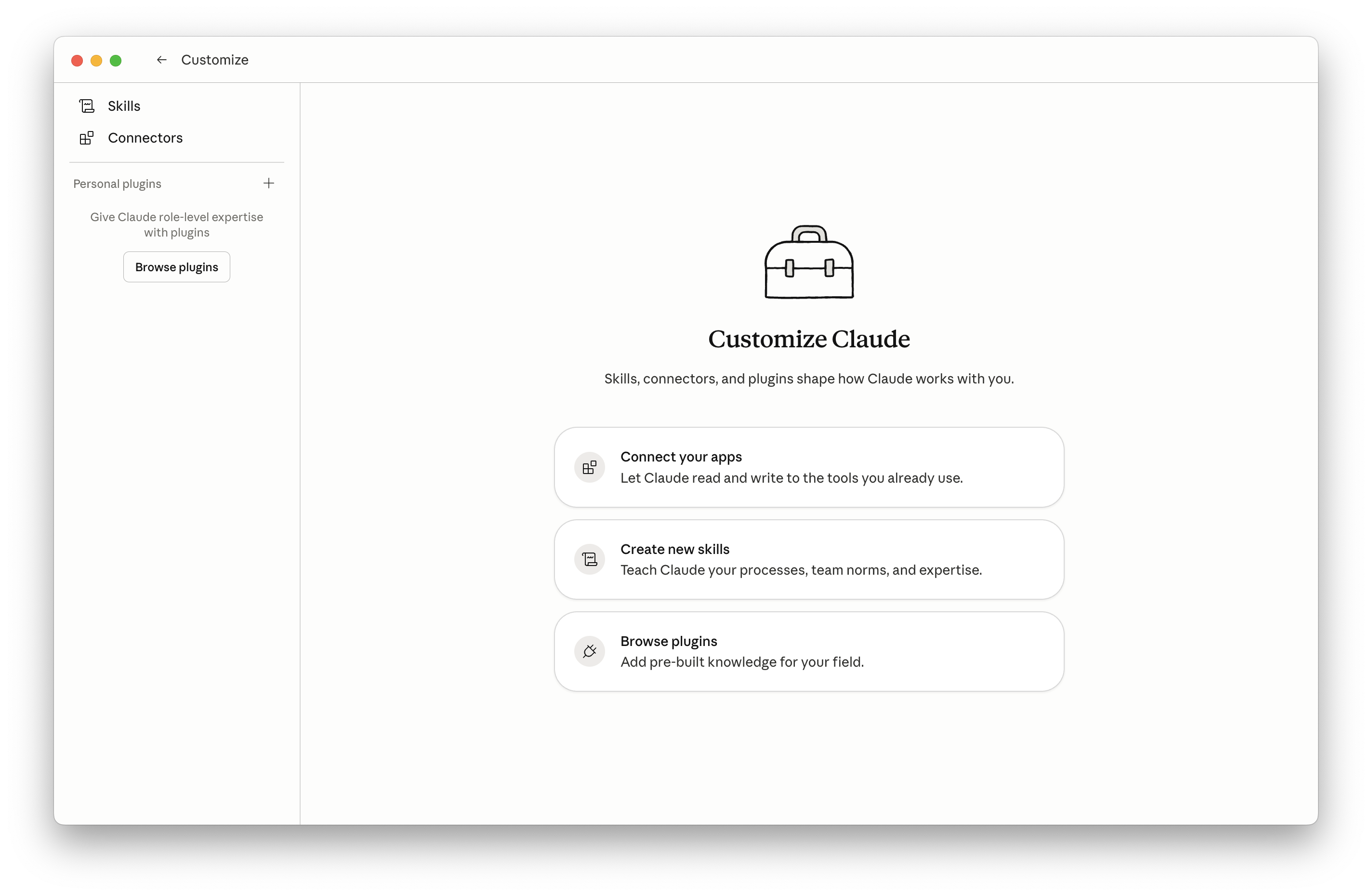The image size is (1372, 896).
Task: Open the Skills section
Action: pyautogui.click(x=124, y=106)
